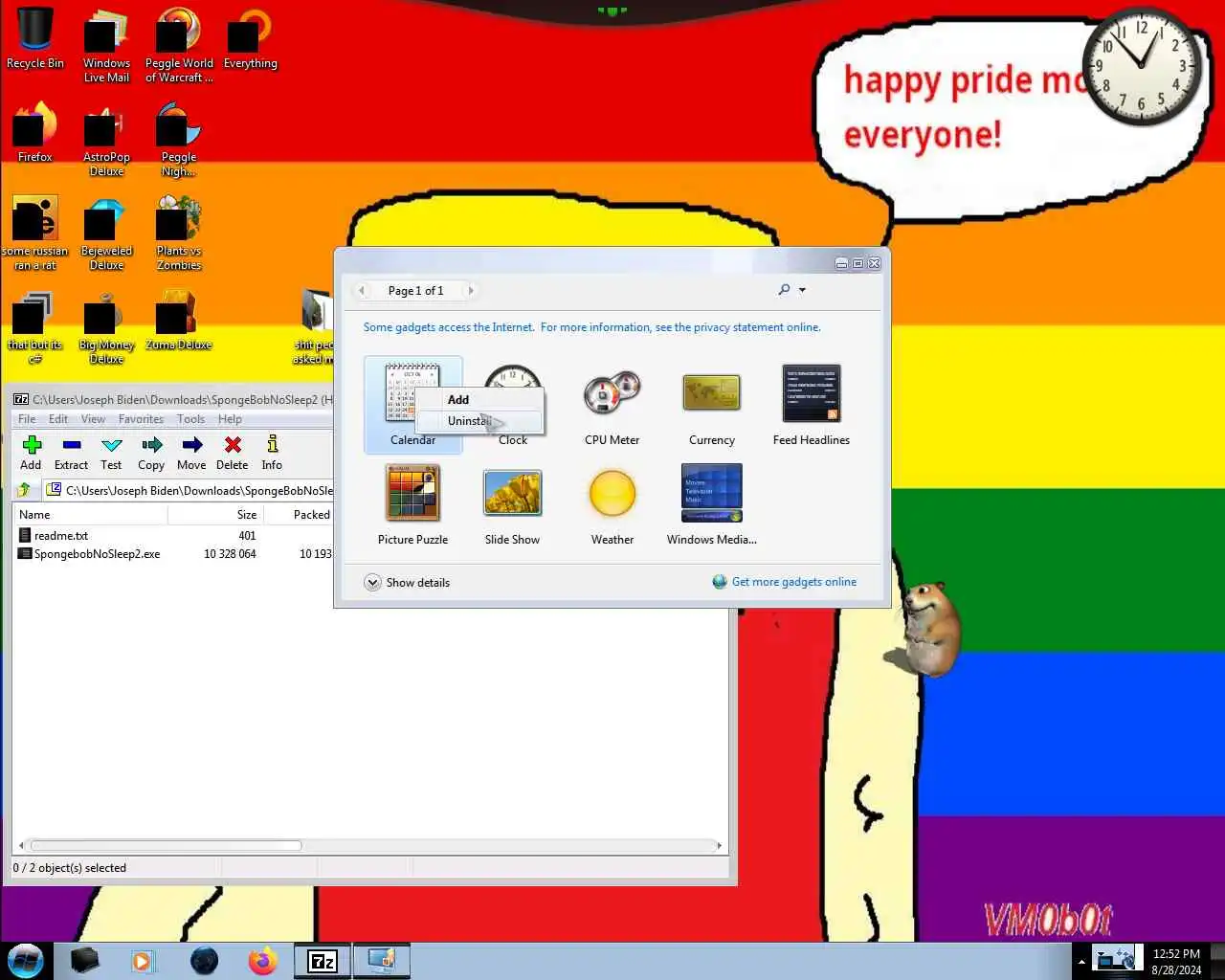Open Plants vs Zombies desktop icon
This screenshot has width=1225, height=980.
(179, 233)
